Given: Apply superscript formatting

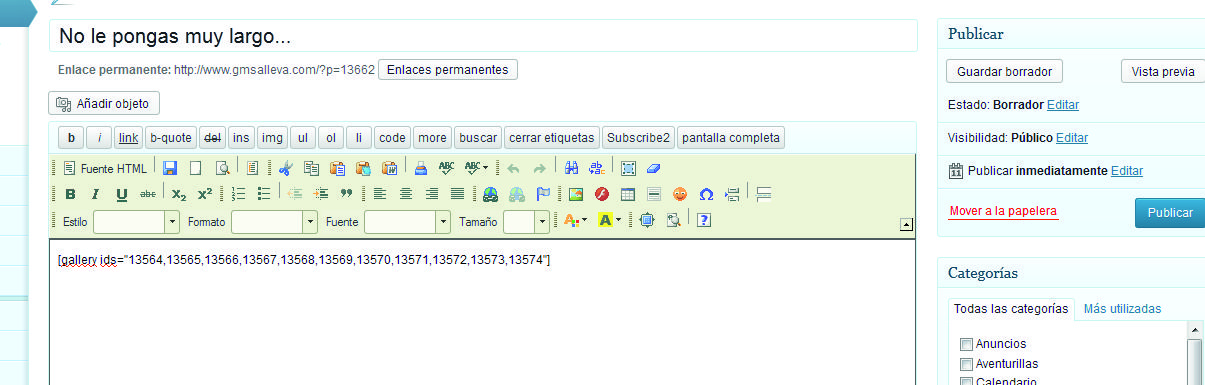Looking at the screenshot, I should 205,194.
